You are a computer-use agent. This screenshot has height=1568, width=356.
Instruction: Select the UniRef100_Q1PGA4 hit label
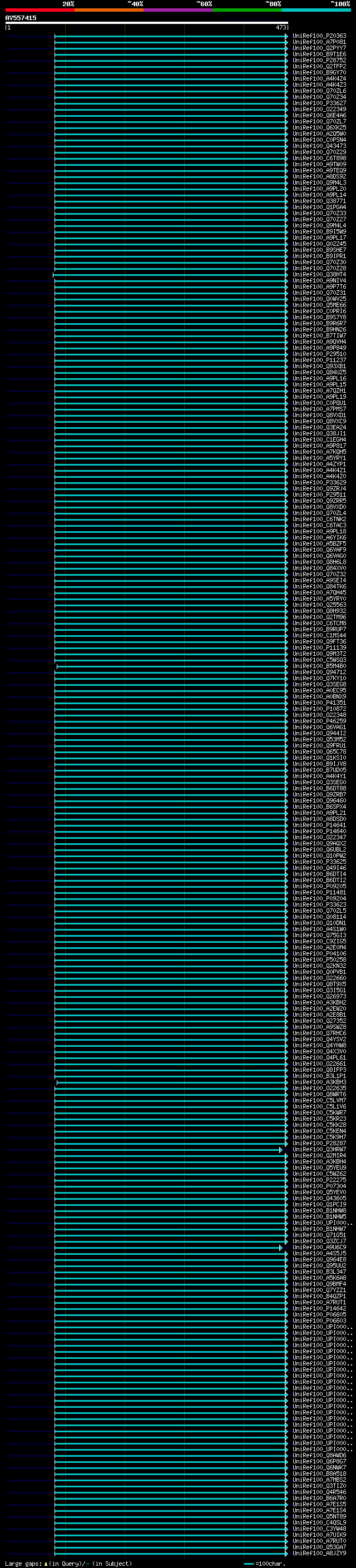tap(319, 207)
